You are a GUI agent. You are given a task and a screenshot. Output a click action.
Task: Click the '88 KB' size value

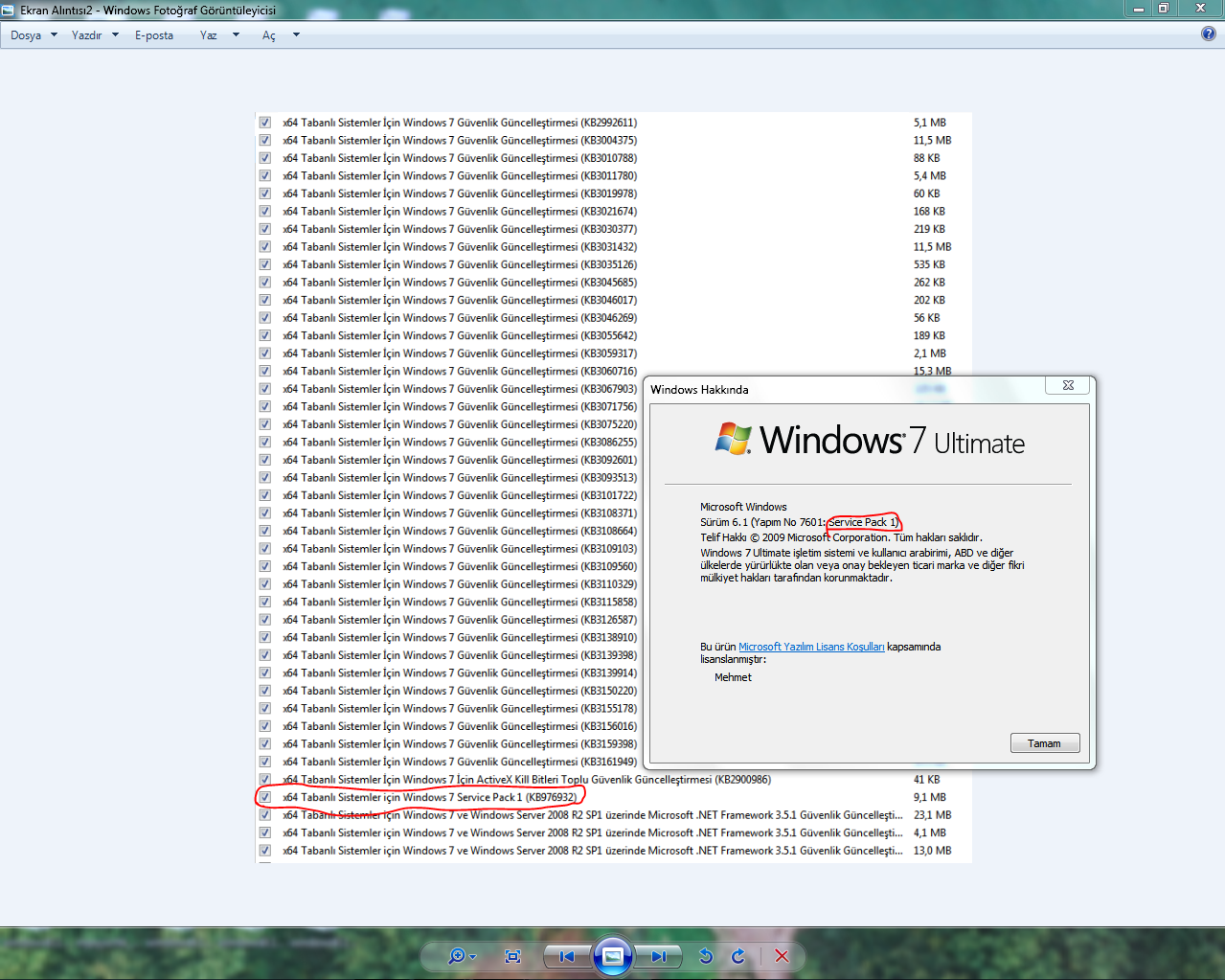927,158
